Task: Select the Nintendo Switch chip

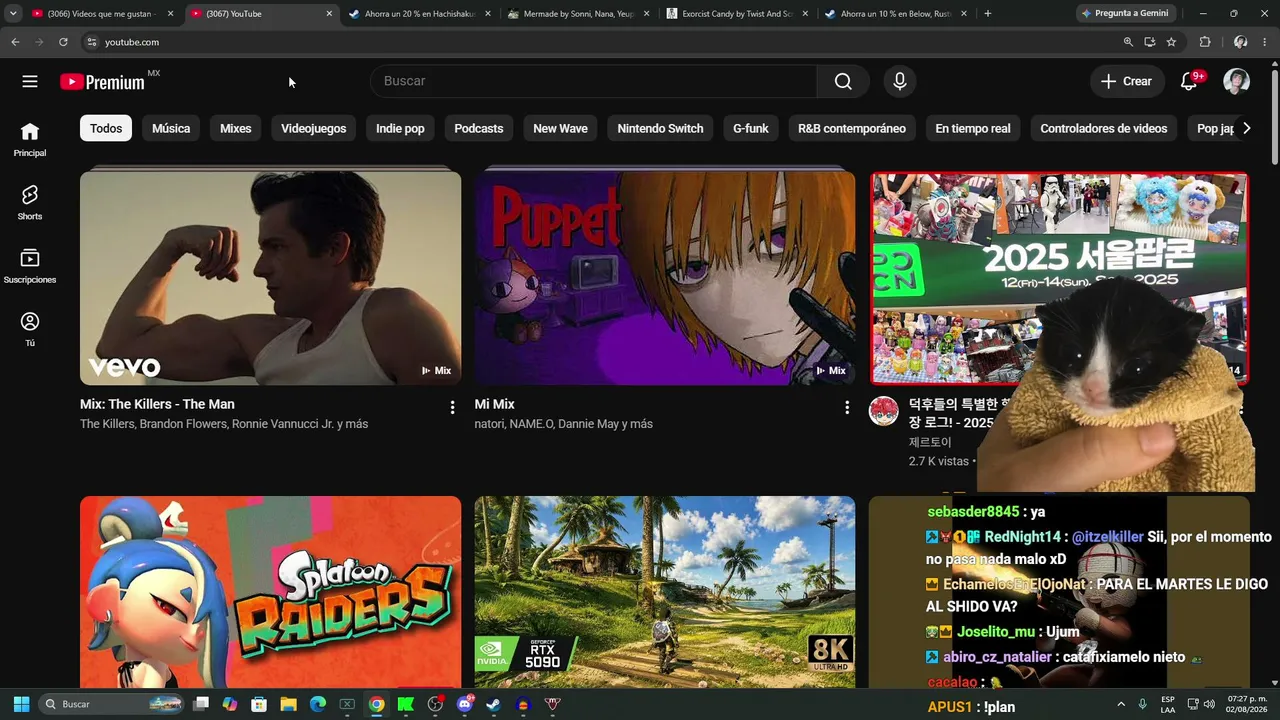Action: click(660, 128)
